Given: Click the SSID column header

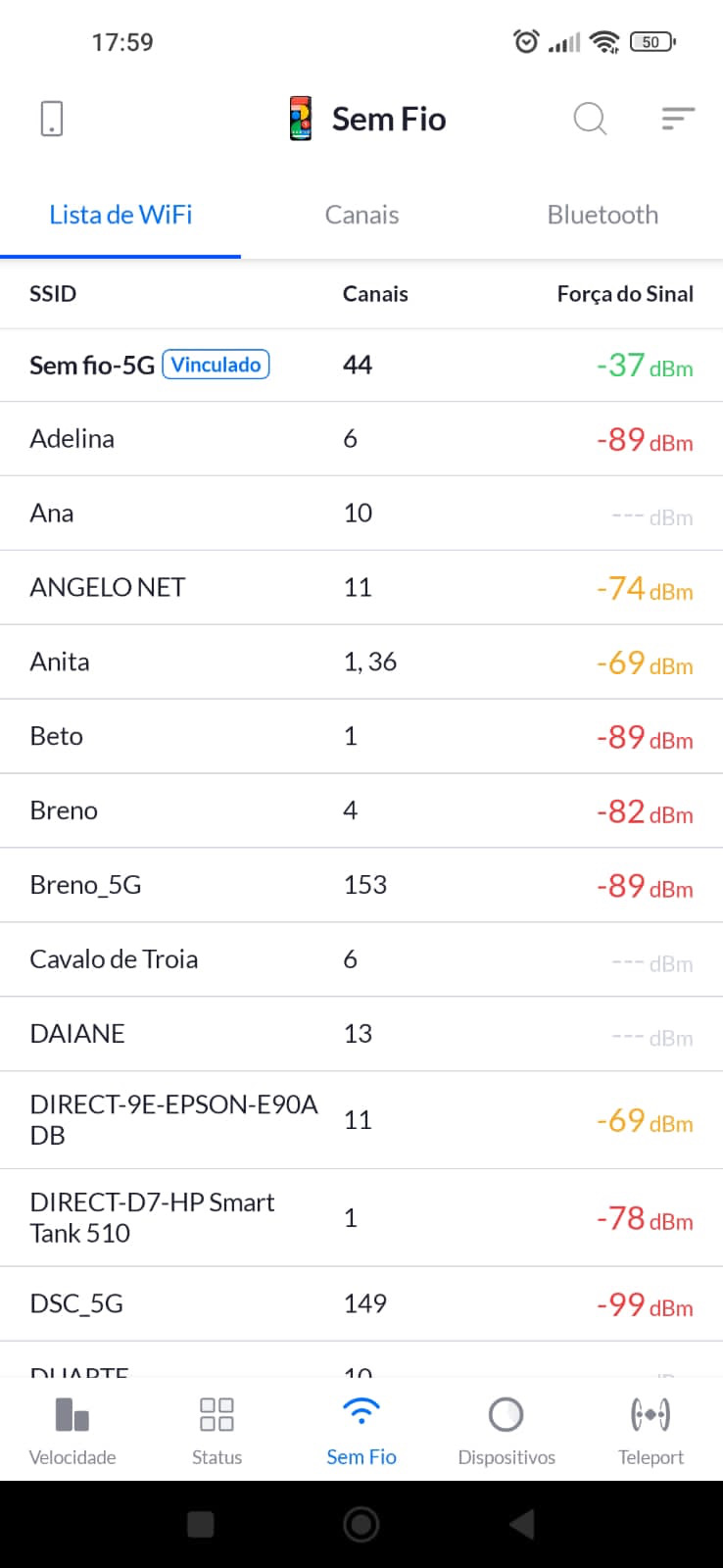Looking at the screenshot, I should [x=53, y=294].
